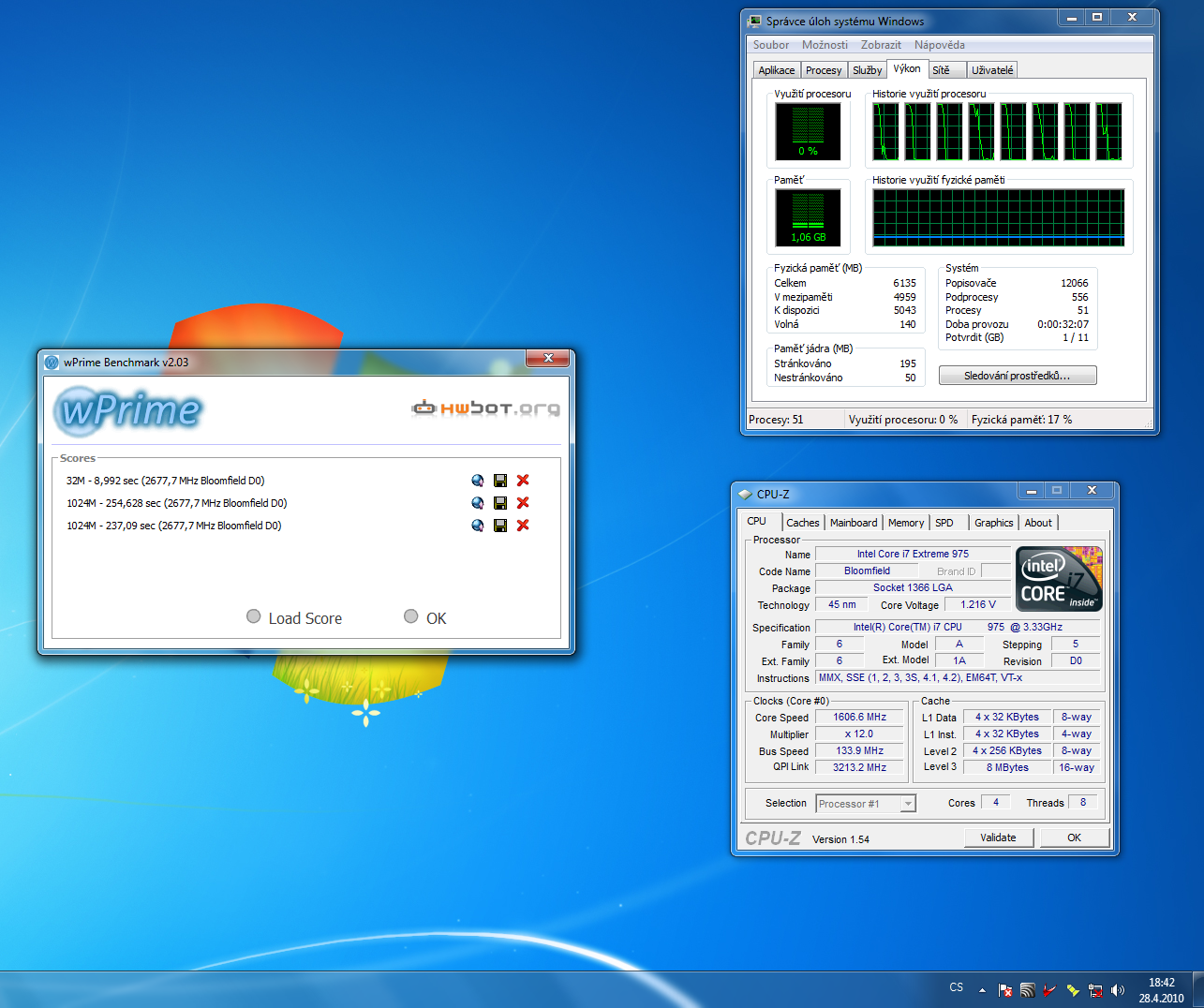1204x1008 pixels.
Task: Click the Sledování prostředků button
Action: click(1018, 376)
